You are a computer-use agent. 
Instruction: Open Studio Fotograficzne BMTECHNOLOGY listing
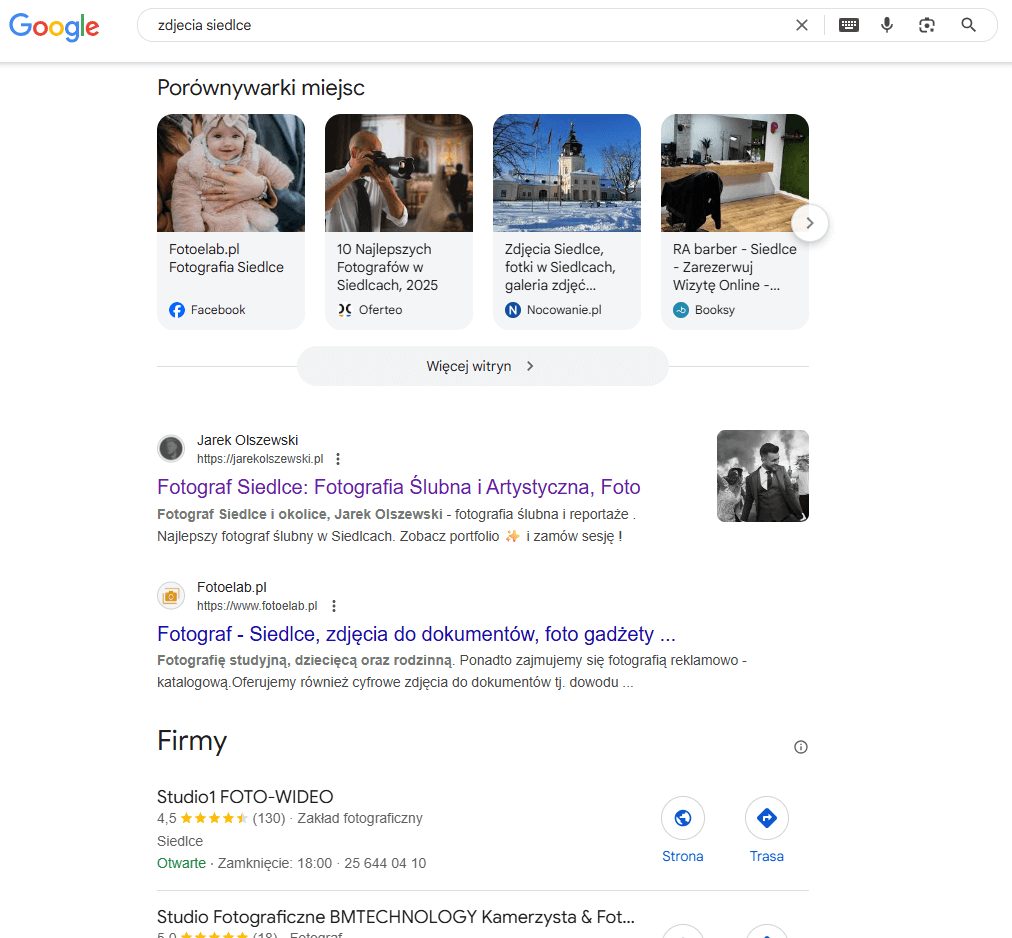396,917
